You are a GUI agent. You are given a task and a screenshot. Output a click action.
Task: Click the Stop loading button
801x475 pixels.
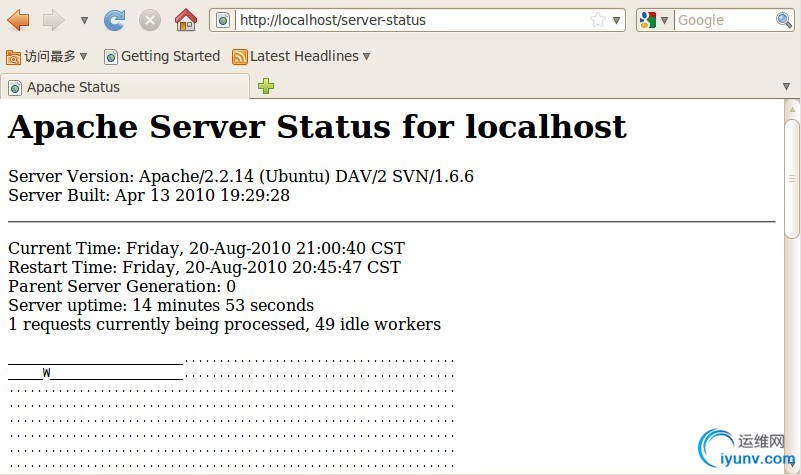(150, 20)
